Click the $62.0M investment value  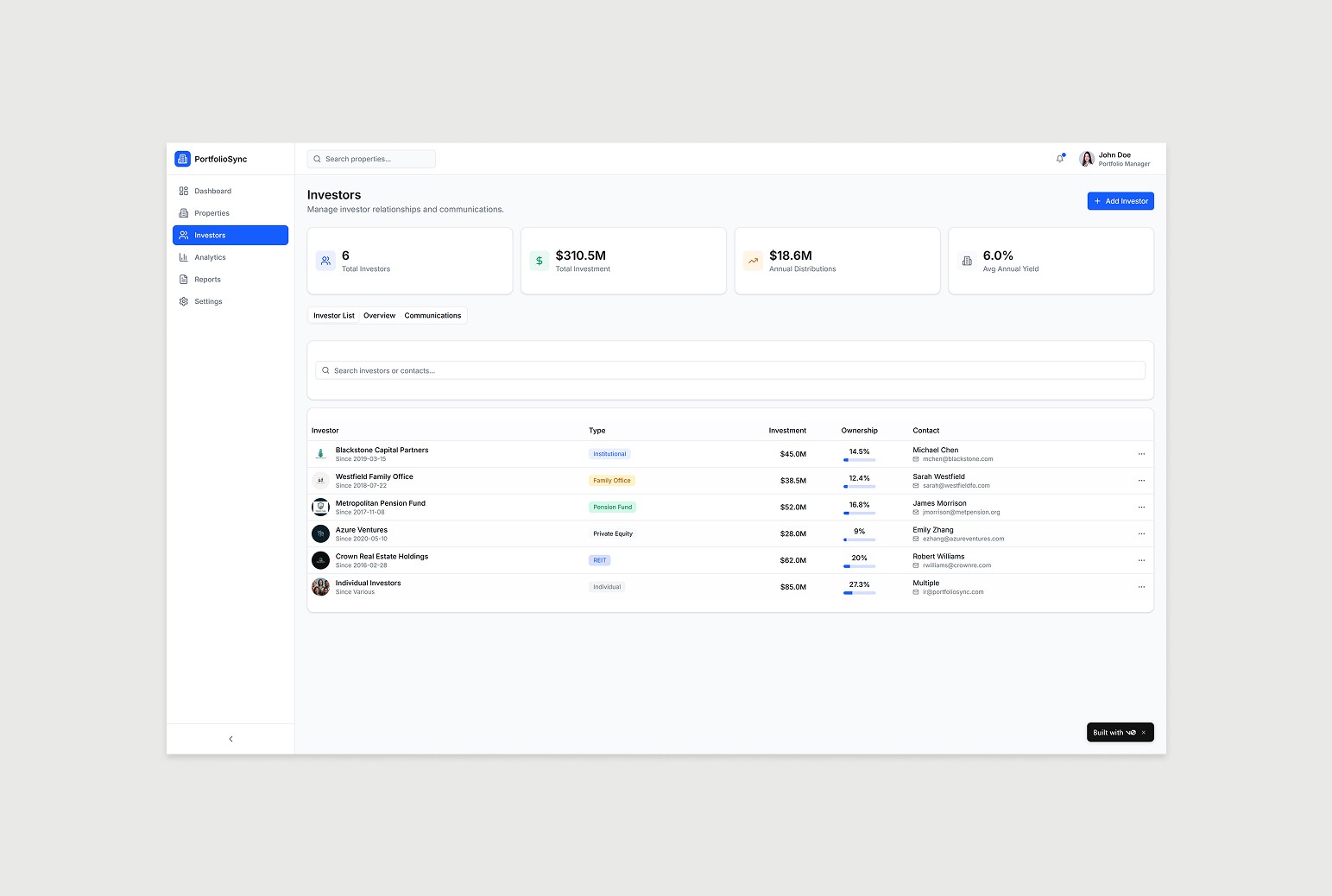coord(793,560)
